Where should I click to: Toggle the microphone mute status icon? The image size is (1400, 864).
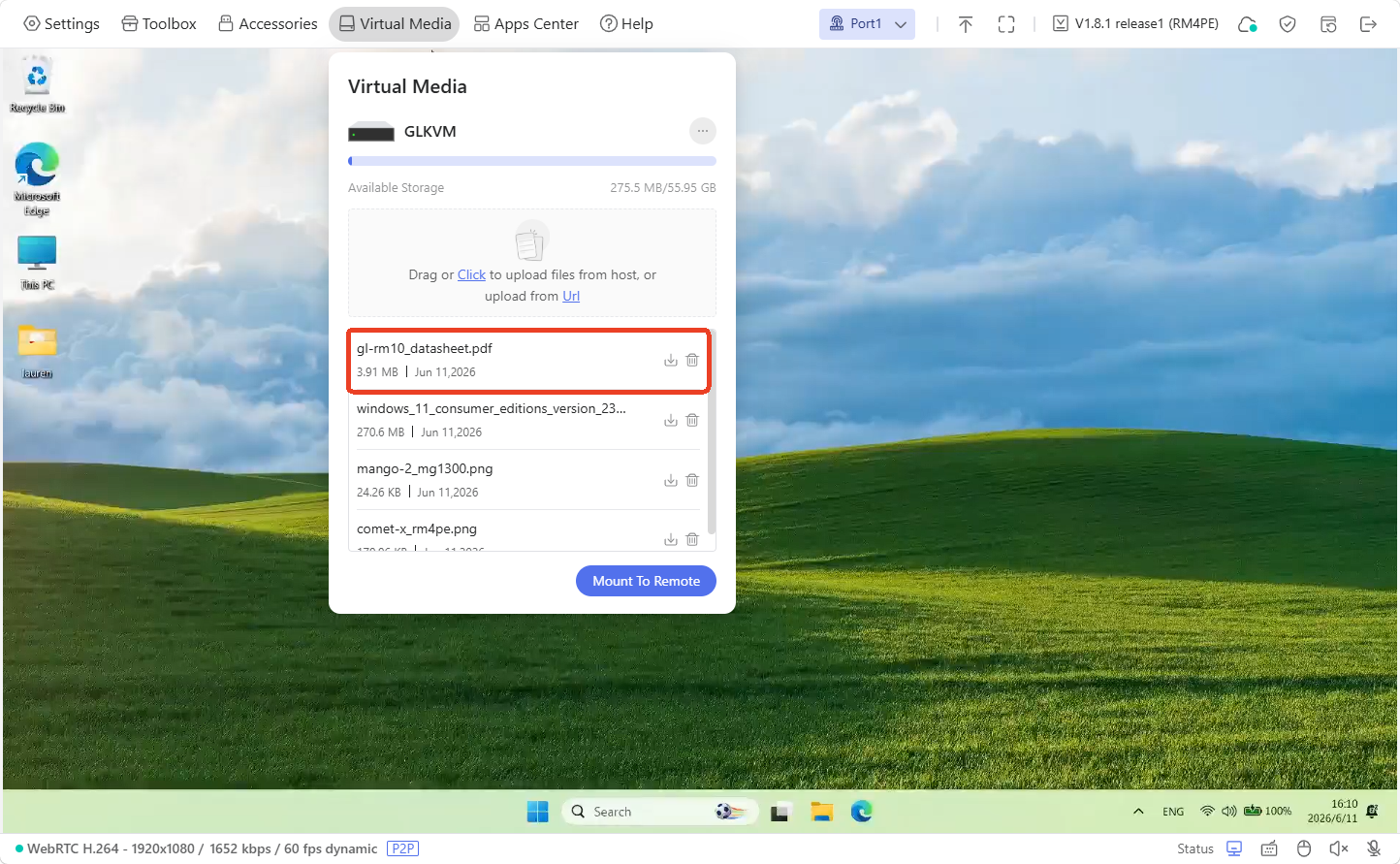(x=1374, y=848)
